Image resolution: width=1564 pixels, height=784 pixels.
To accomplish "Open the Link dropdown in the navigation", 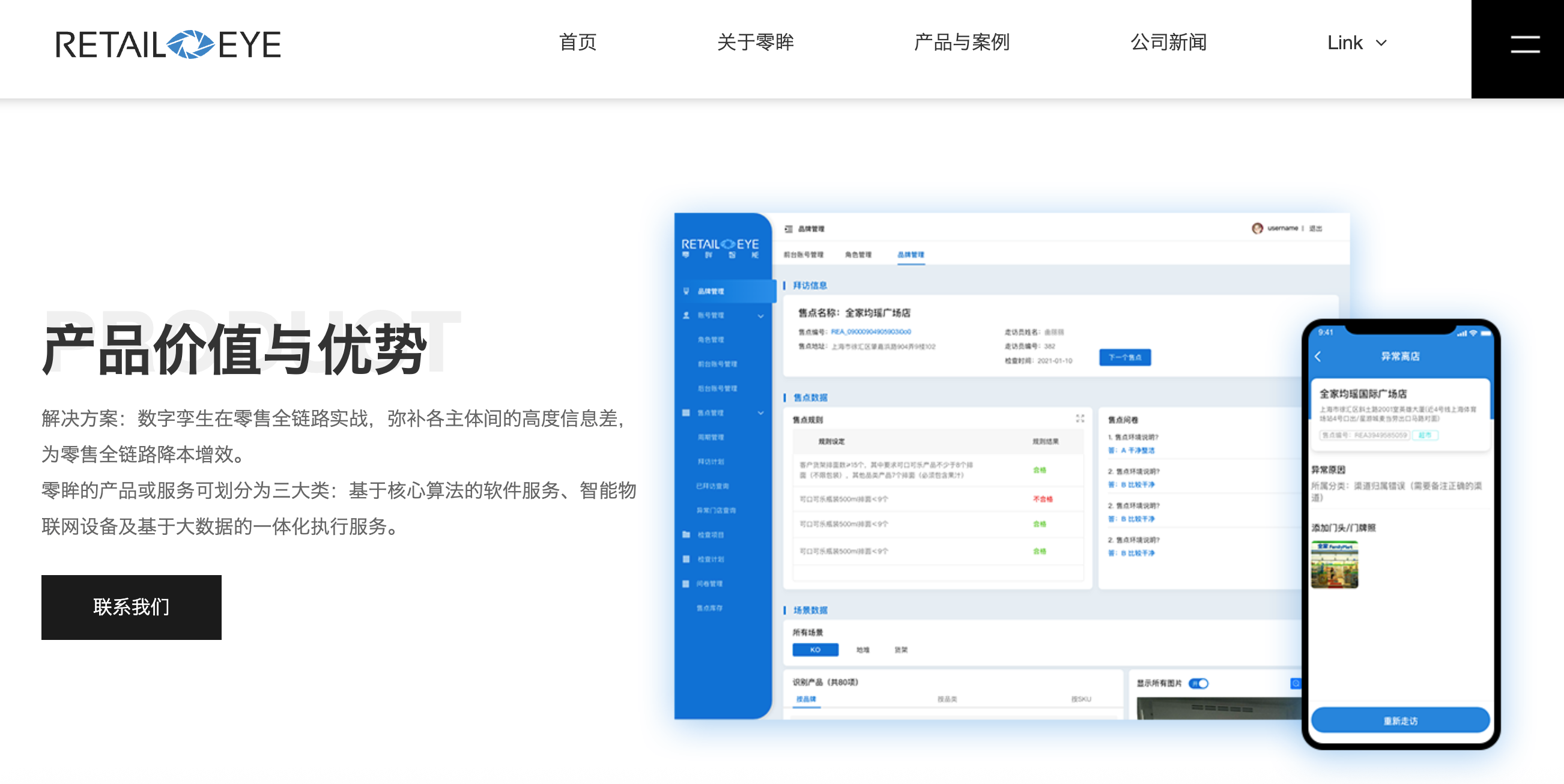I will click(x=1357, y=43).
